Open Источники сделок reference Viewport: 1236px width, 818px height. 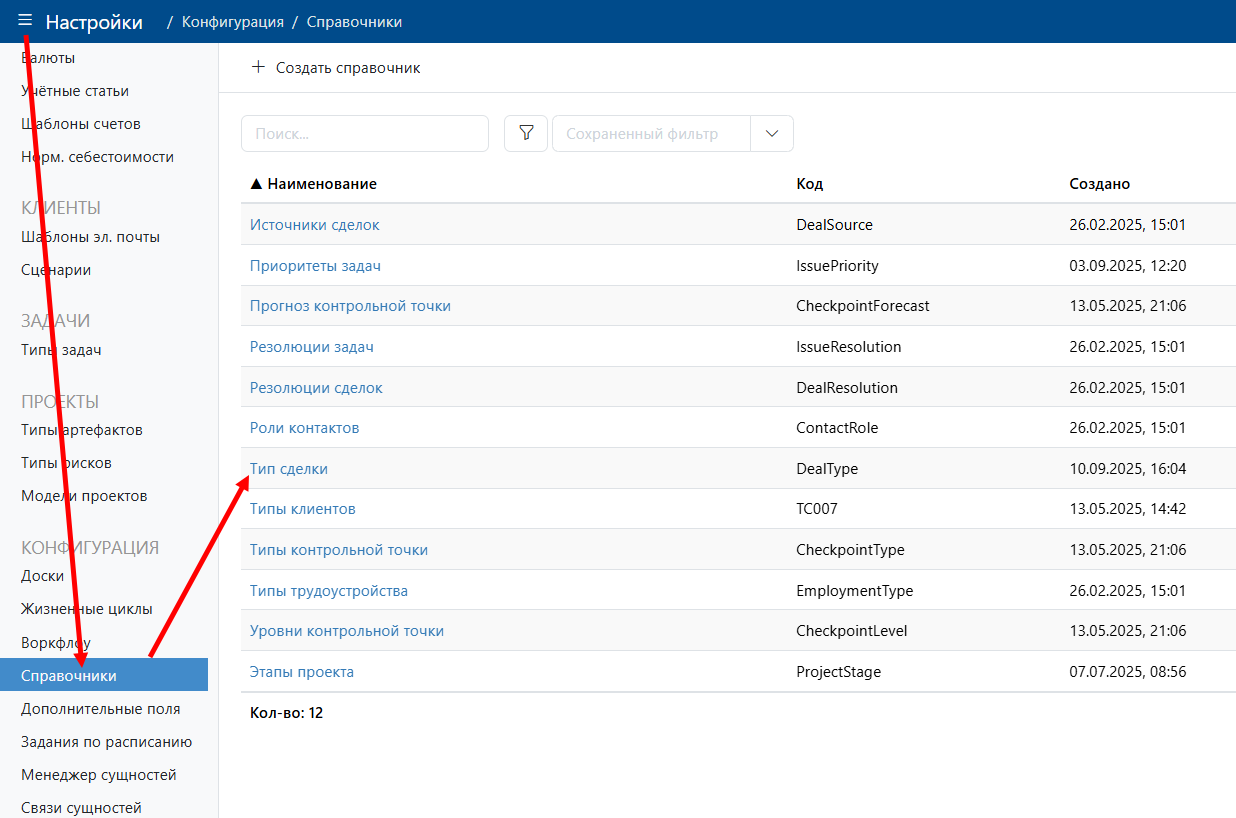coord(315,225)
